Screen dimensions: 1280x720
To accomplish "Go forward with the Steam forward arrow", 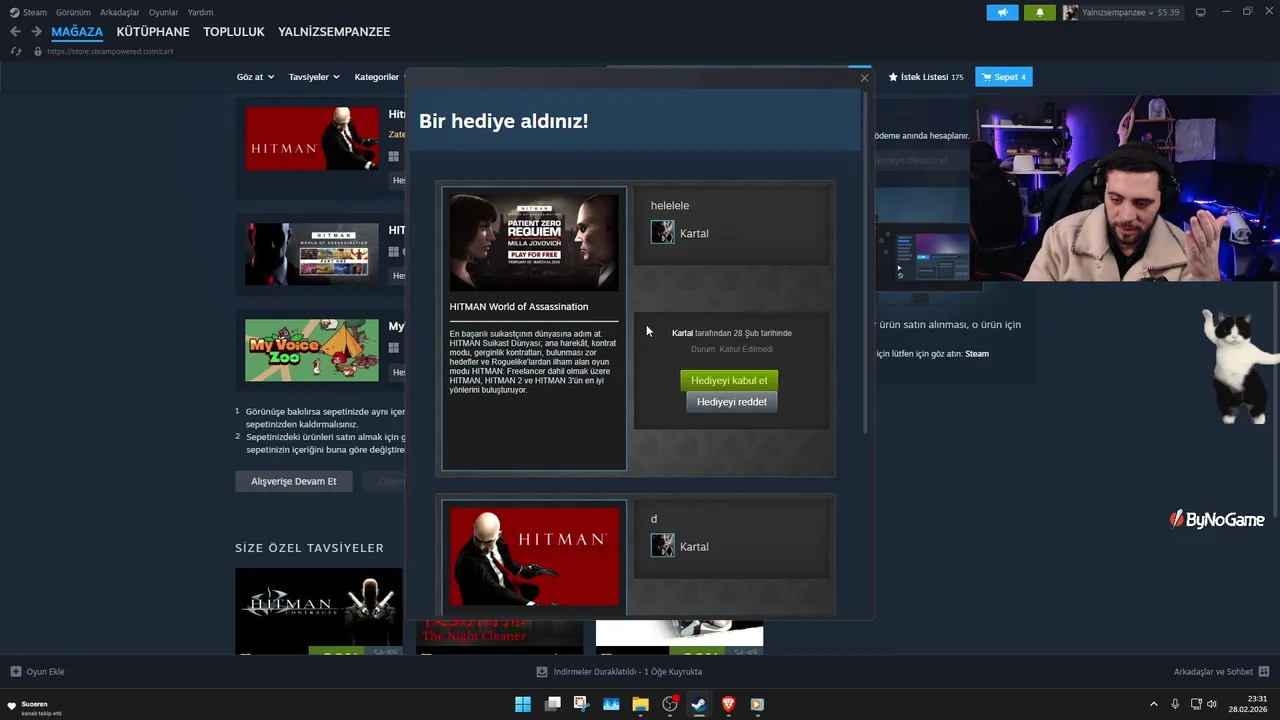I will [x=36, y=32].
